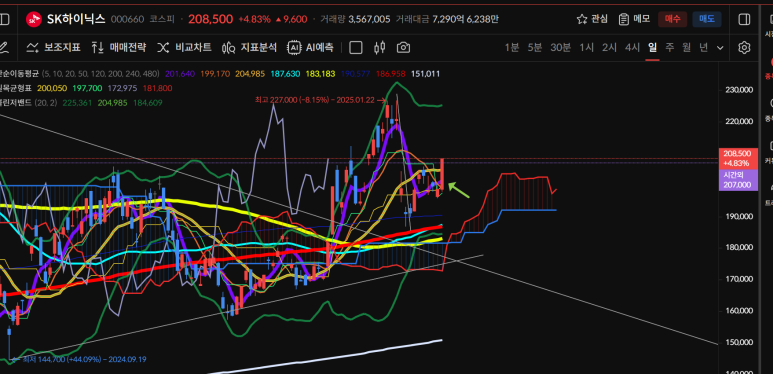The image size is (773, 374).
Task: Open chart settings gear icon
Action: (744, 48)
